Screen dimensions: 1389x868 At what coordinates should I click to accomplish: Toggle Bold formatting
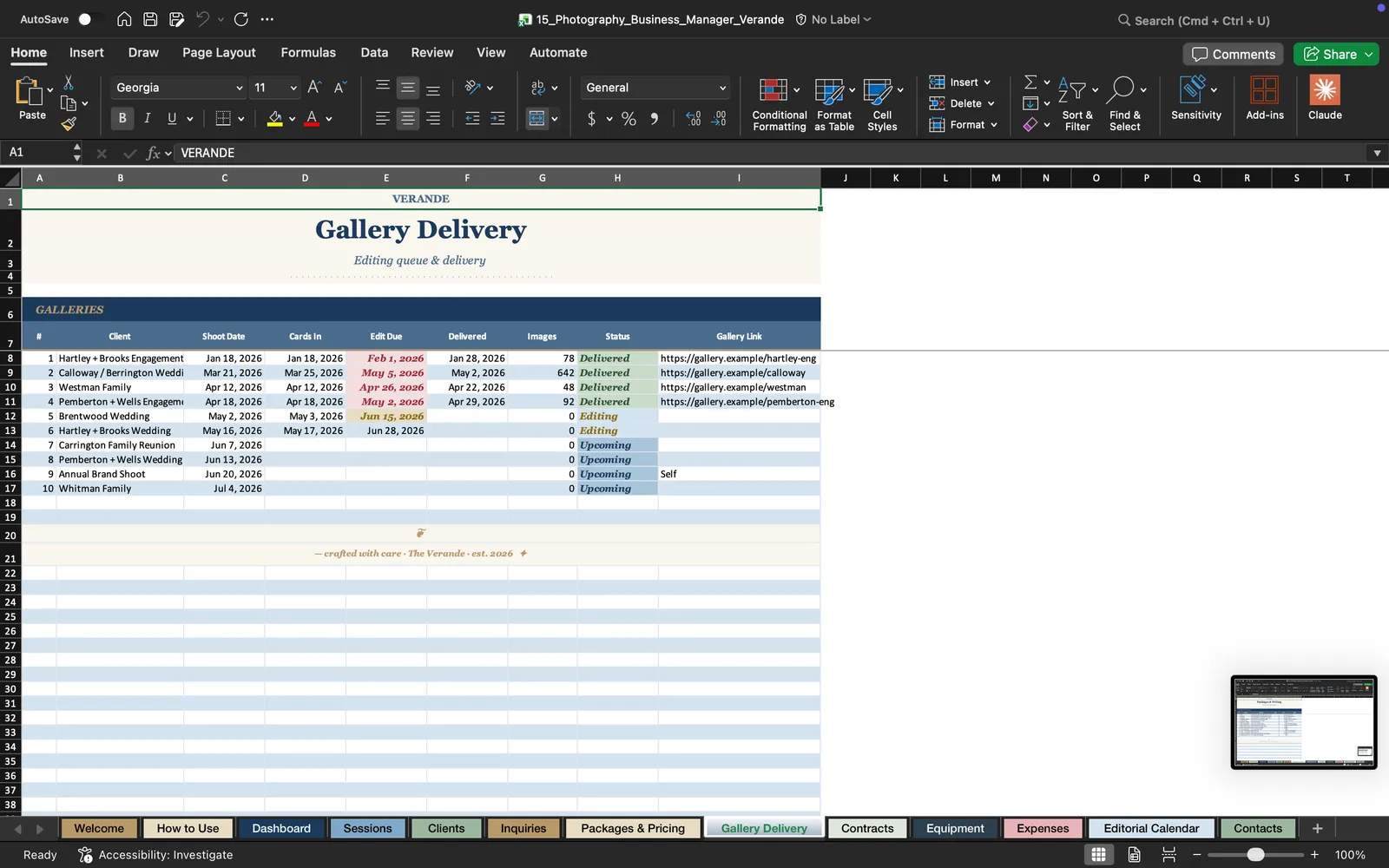122,119
